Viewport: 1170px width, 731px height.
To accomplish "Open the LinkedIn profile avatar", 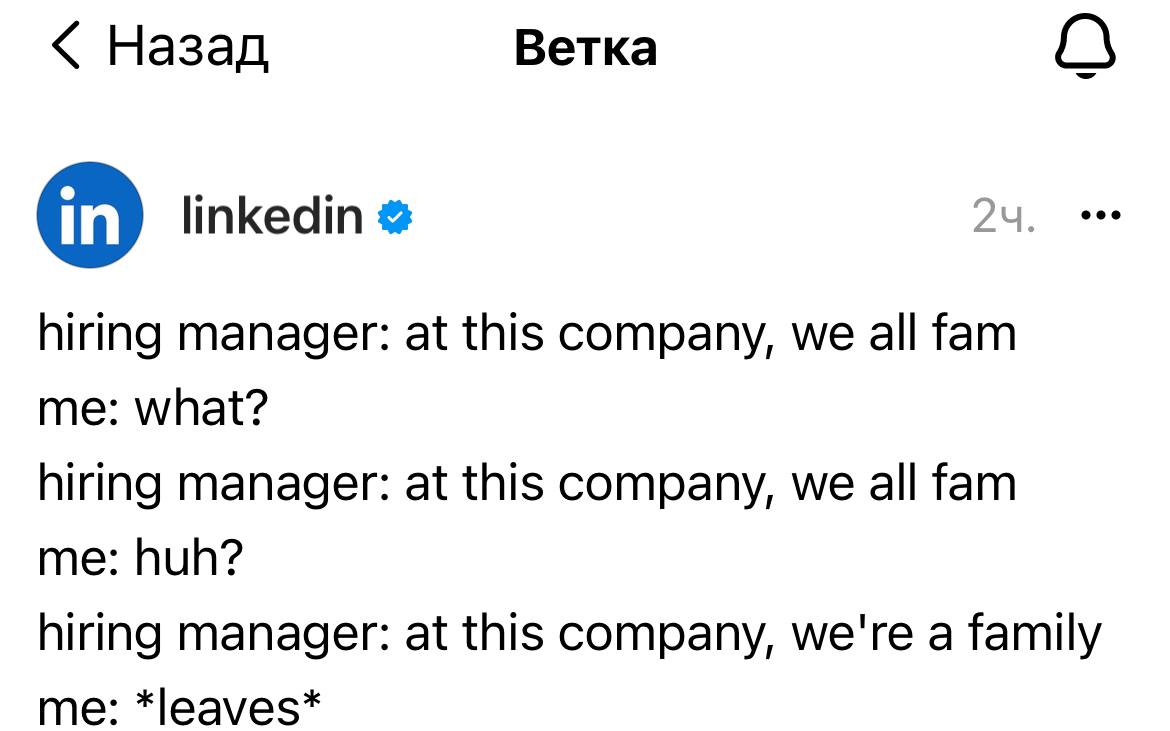I will tap(89, 215).
